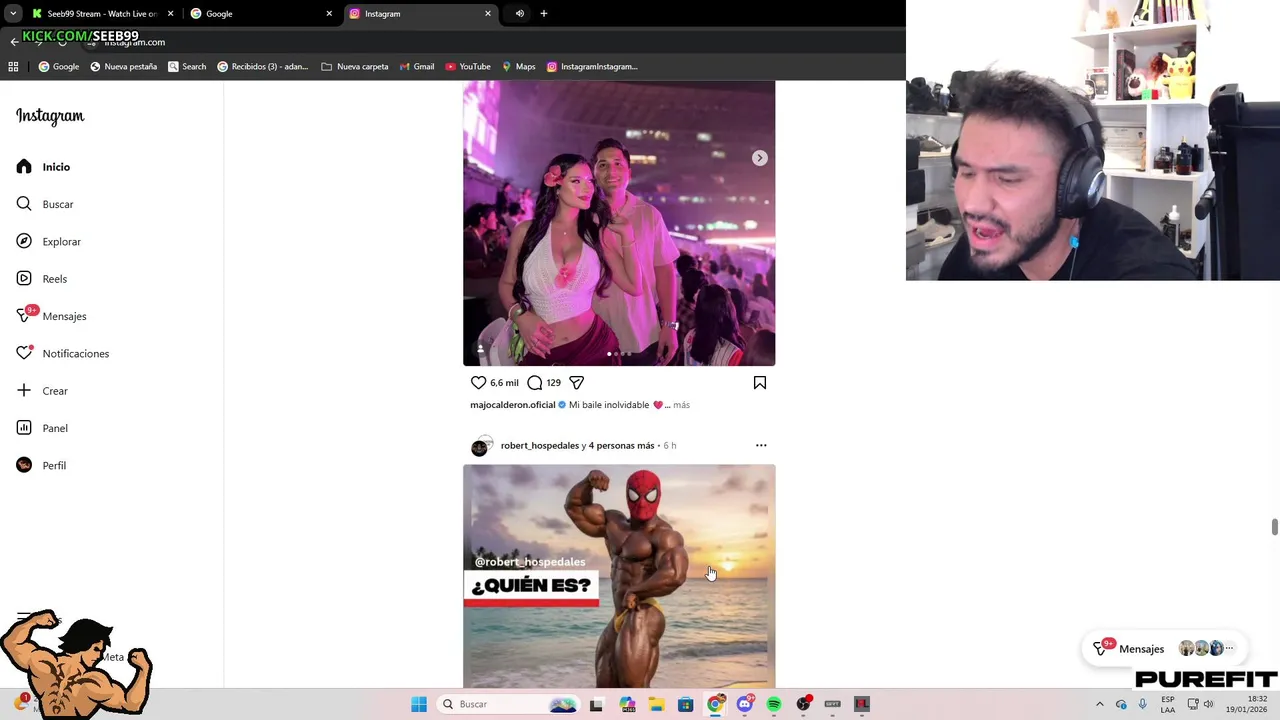The image size is (1280, 720).
Task: Open Chrome from taskbar
Action: point(715,704)
